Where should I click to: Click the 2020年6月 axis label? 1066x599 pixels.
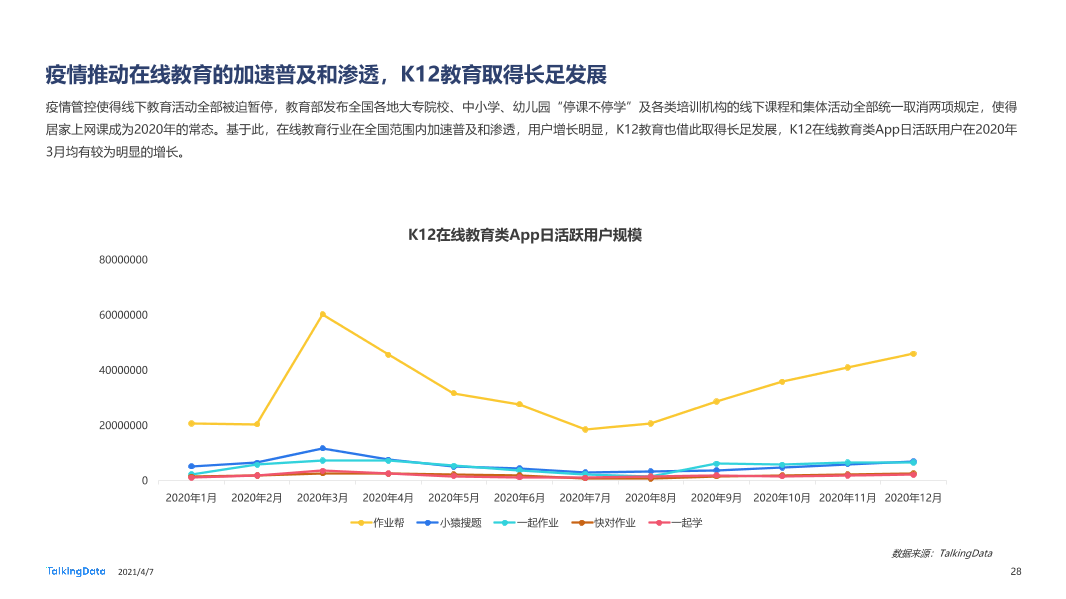519,498
